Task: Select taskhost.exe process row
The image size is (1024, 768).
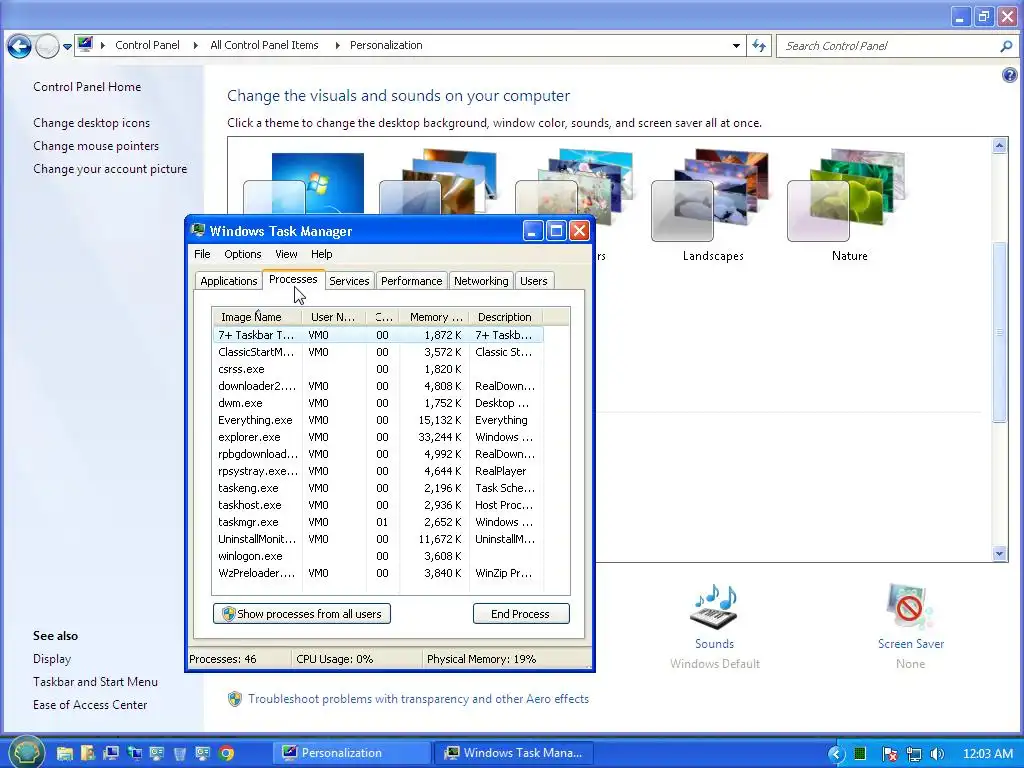Action: tap(378, 505)
